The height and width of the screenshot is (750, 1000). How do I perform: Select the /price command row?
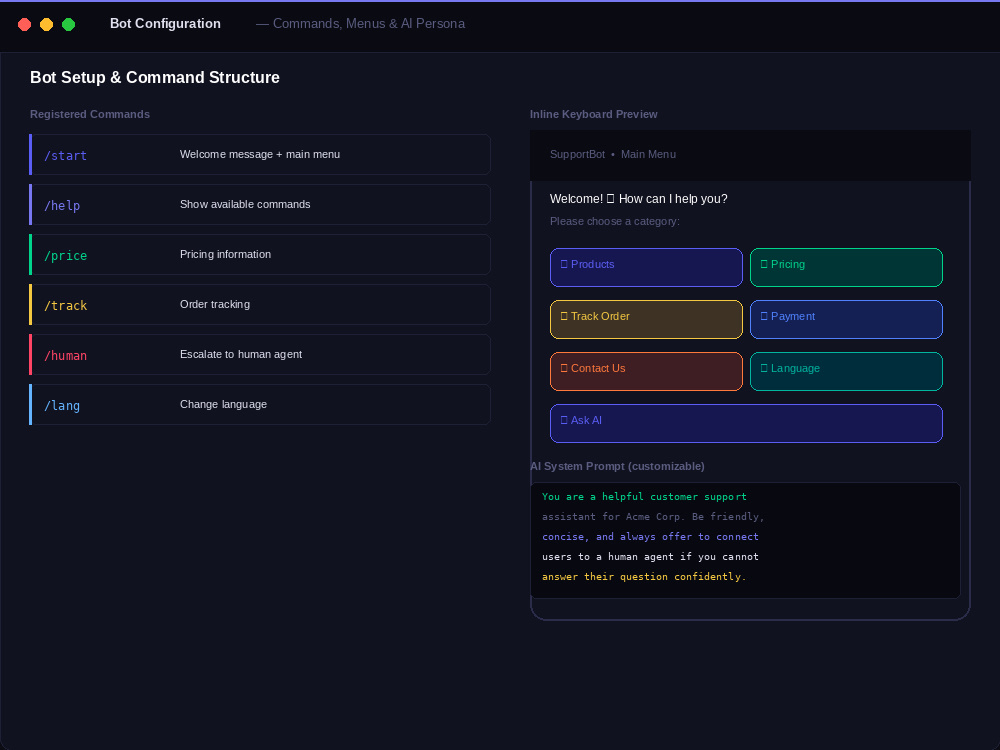point(260,254)
